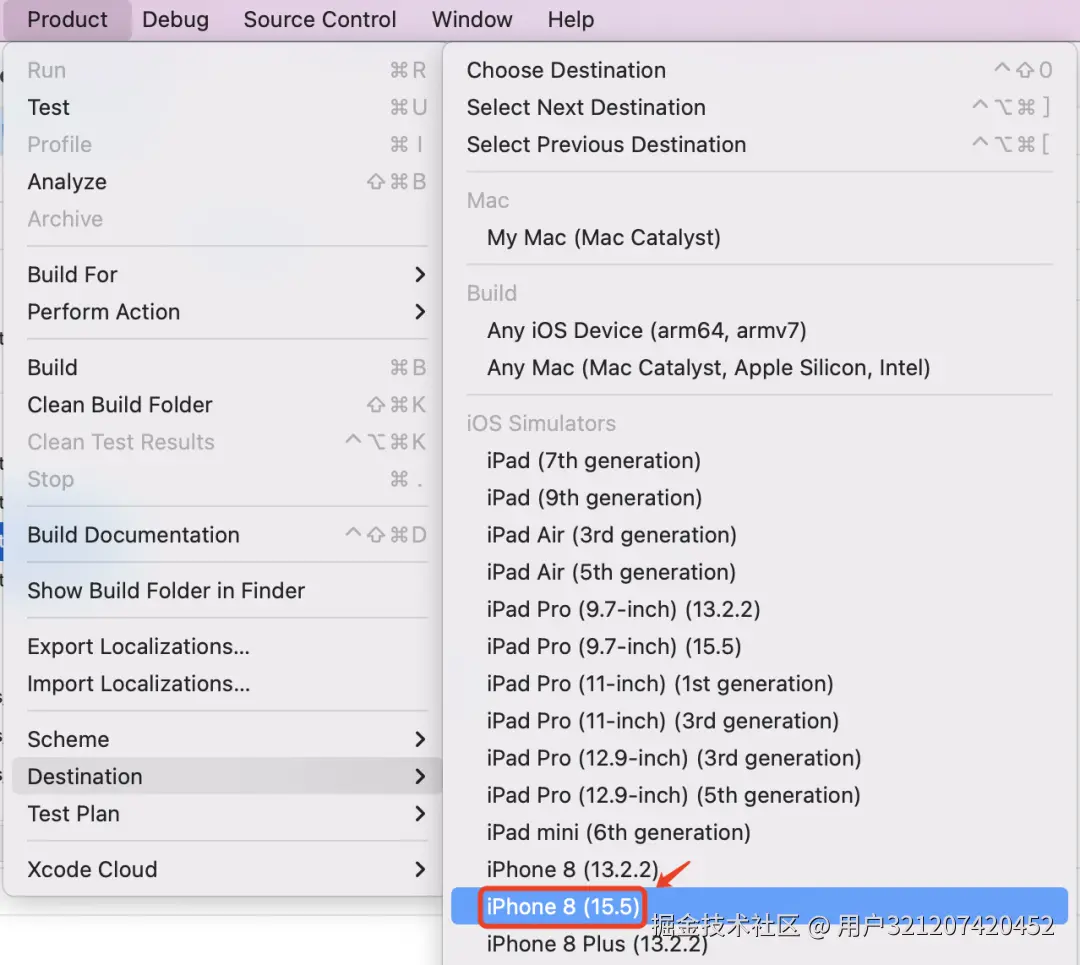Viewport: 1080px width, 965px height.
Task: Choose iPad (9th generation) simulator
Action: tap(759, 498)
